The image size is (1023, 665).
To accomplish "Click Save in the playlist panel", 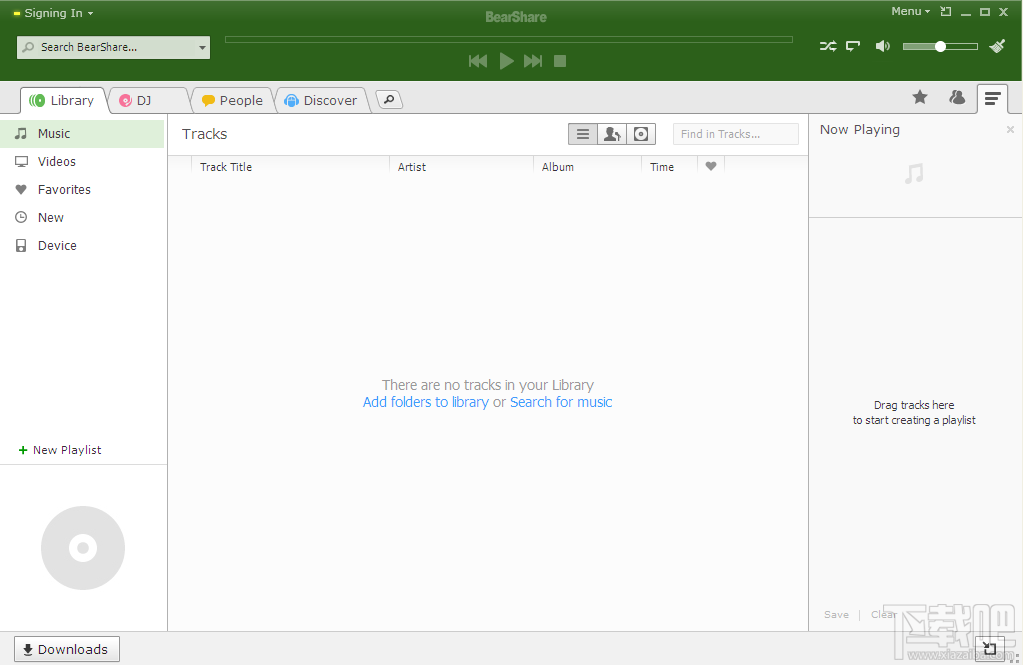I will pos(836,615).
